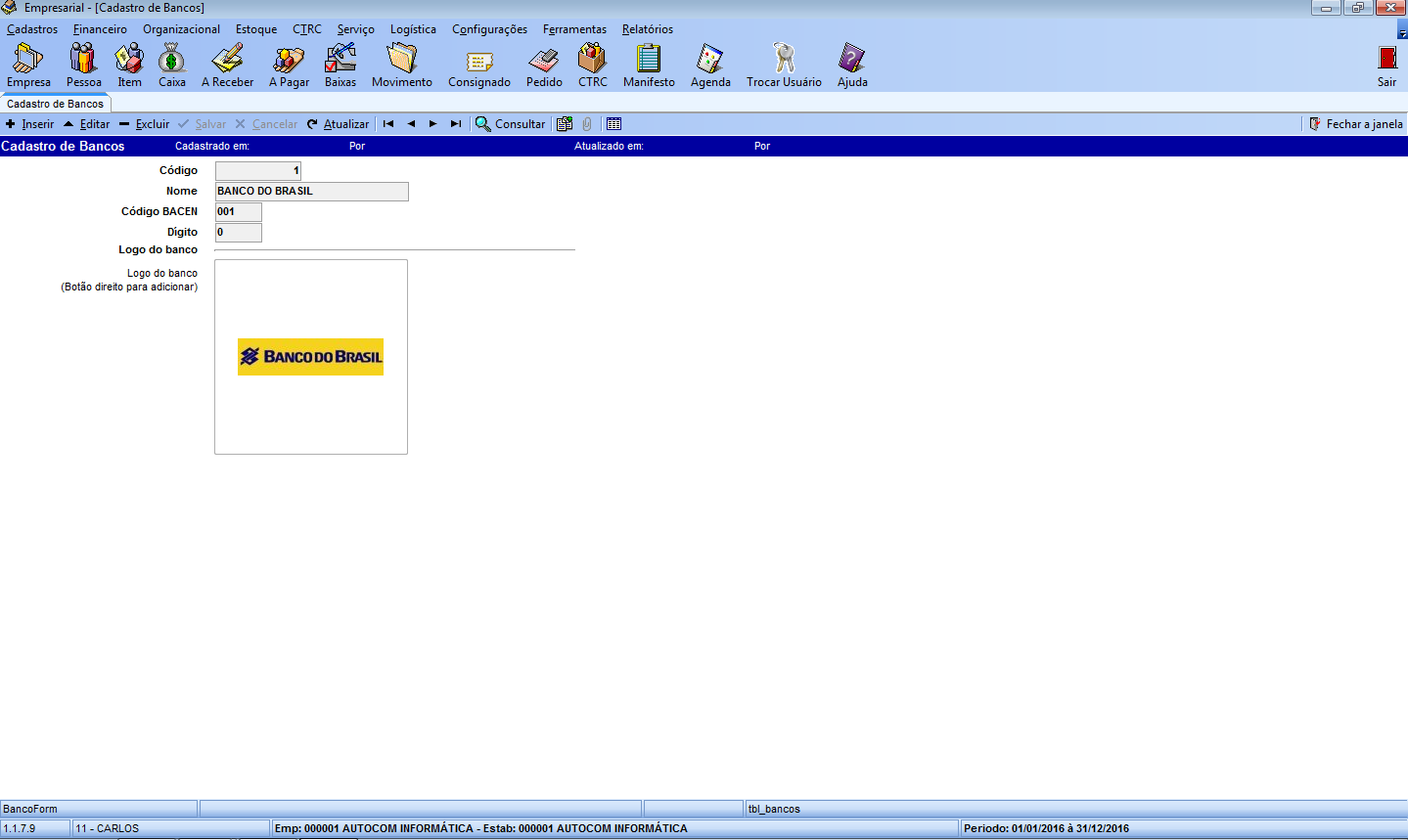
Task: Open the Caixa money bag icon
Action: tap(172, 61)
